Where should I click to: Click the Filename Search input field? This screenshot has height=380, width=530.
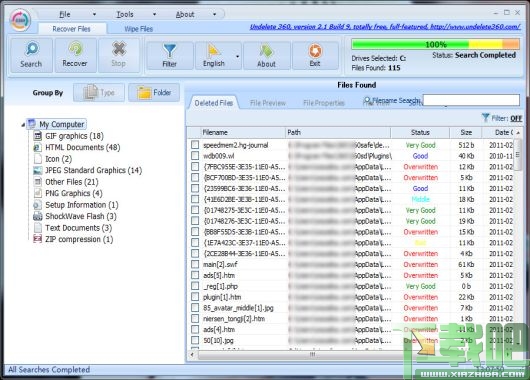[471, 100]
